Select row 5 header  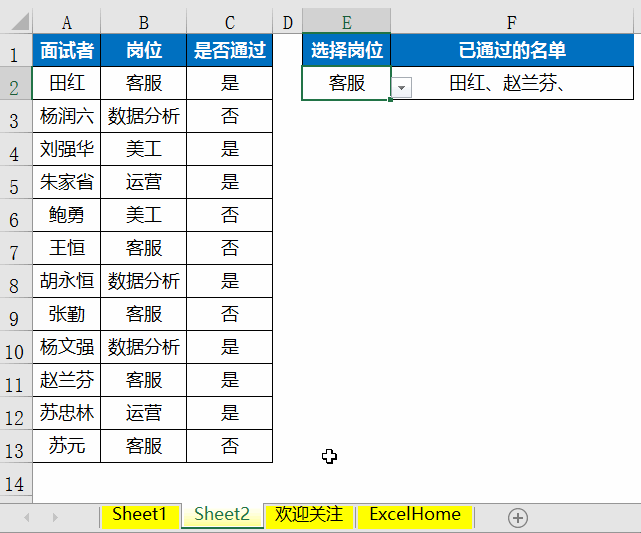tap(16, 182)
